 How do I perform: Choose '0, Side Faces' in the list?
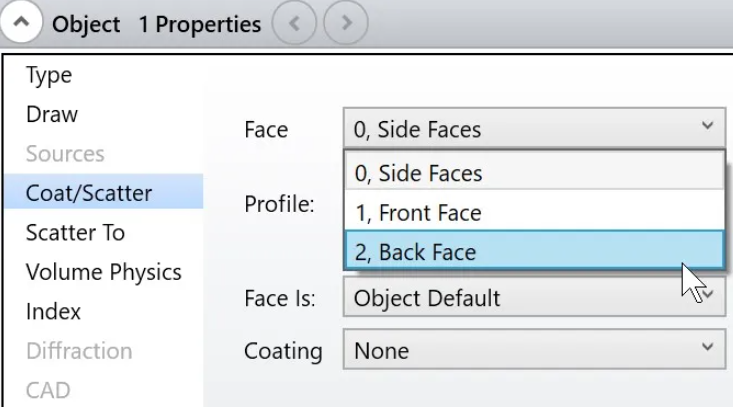click(x=534, y=173)
